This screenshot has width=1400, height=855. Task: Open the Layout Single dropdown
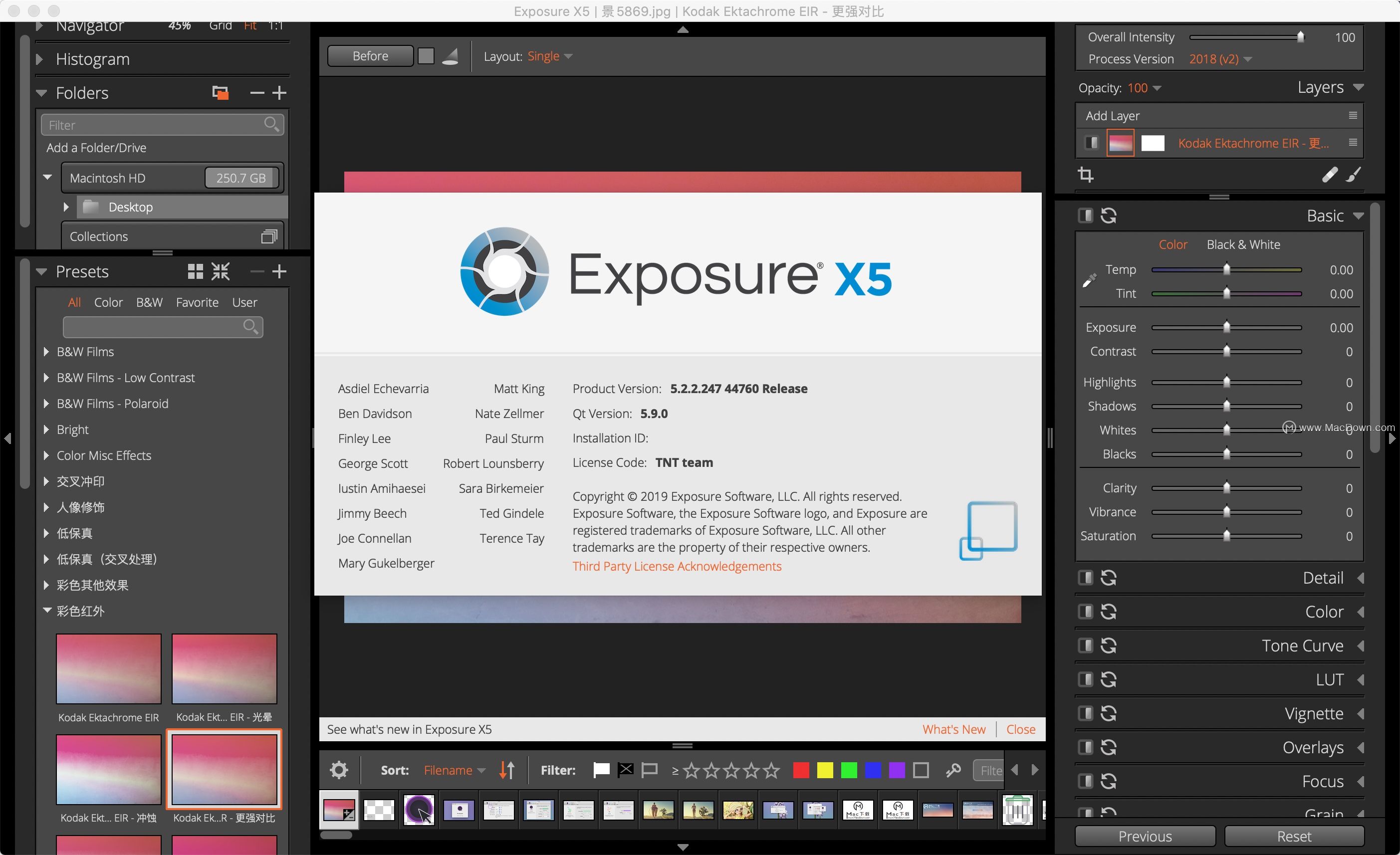549,56
